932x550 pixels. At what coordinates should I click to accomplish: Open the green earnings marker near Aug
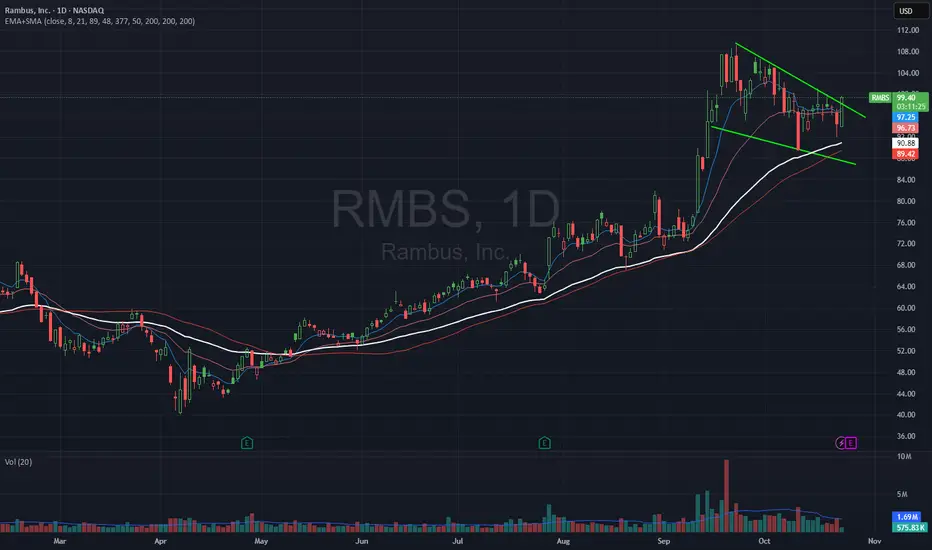point(544,443)
